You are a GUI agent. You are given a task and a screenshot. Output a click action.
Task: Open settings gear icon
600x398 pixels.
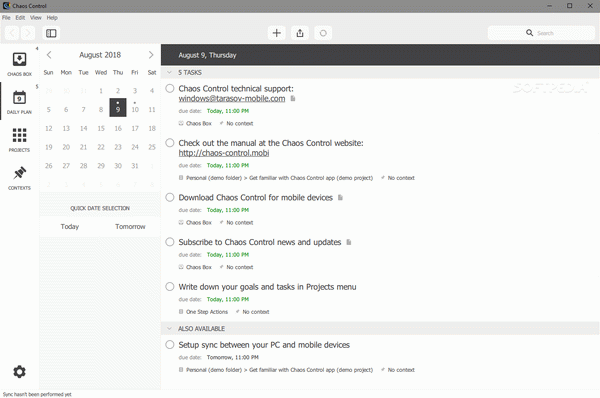pyautogui.click(x=19, y=371)
